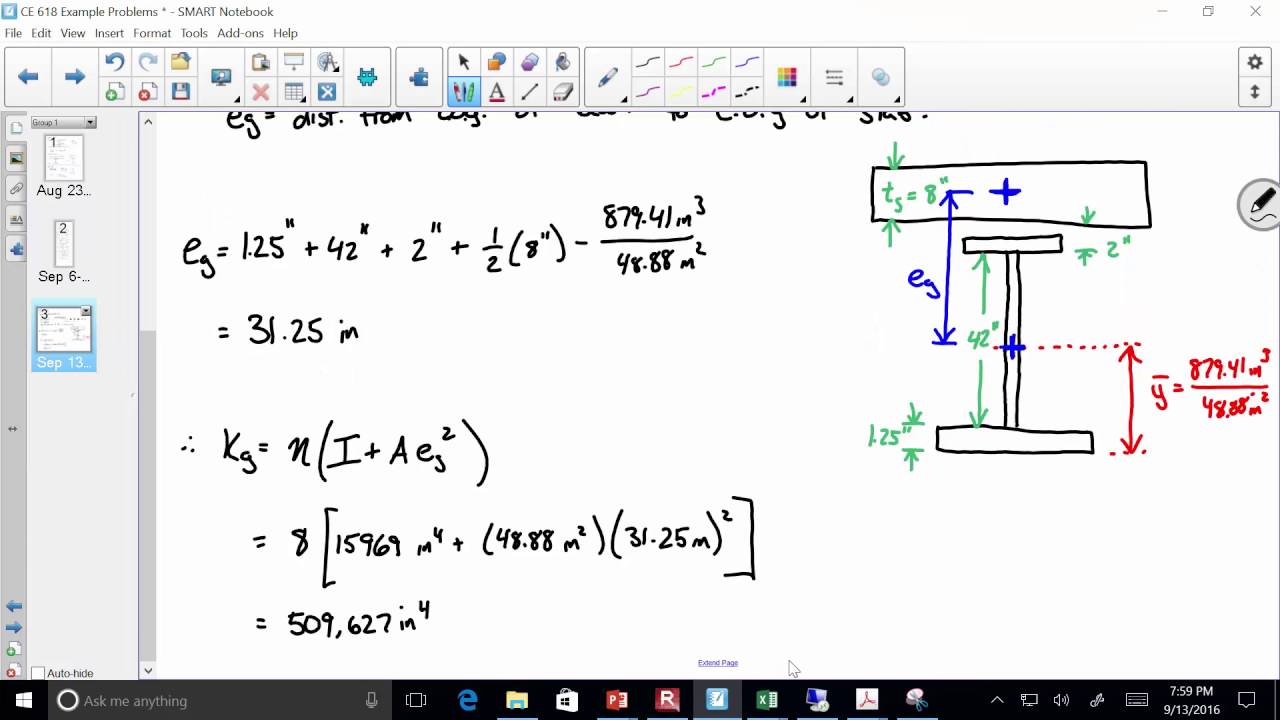Open toolbar settings gear
The height and width of the screenshot is (720, 1280).
(x=1254, y=62)
